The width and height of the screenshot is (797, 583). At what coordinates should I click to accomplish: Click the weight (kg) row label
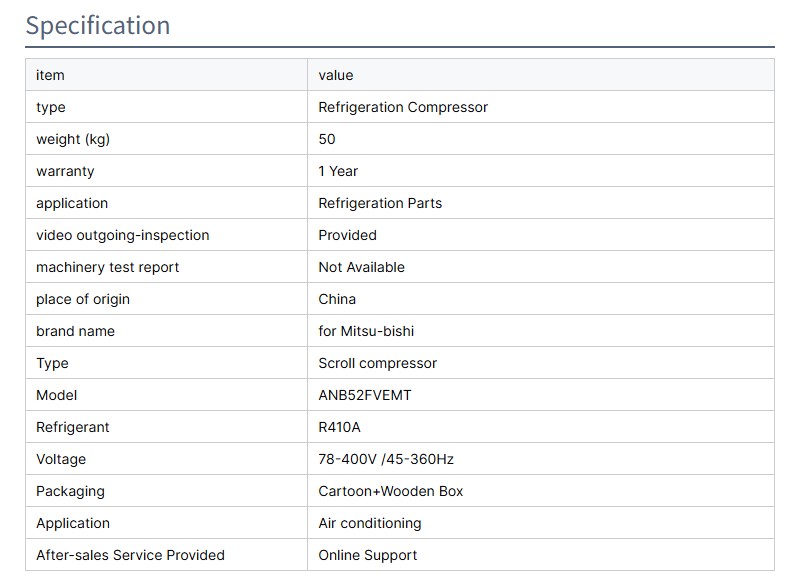pos(73,139)
